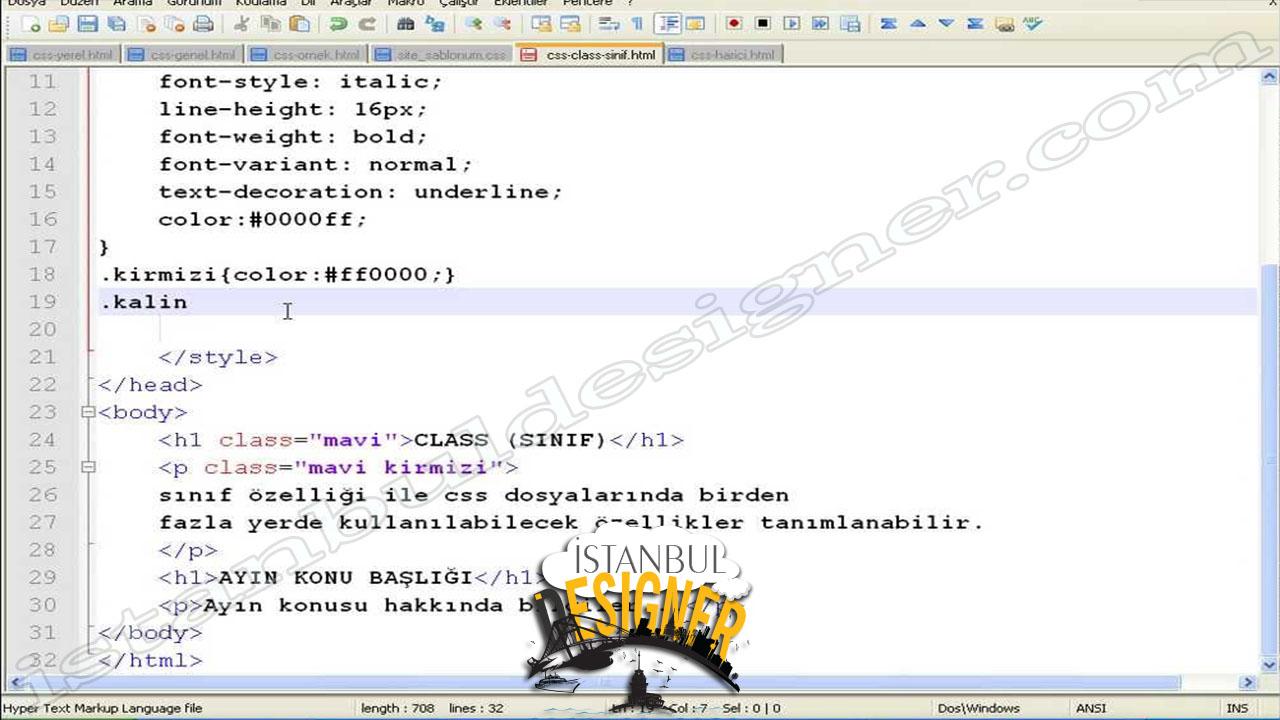Click line number 20 in the margin
The height and width of the screenshot is (720, 1280).
tap(42, 329)
